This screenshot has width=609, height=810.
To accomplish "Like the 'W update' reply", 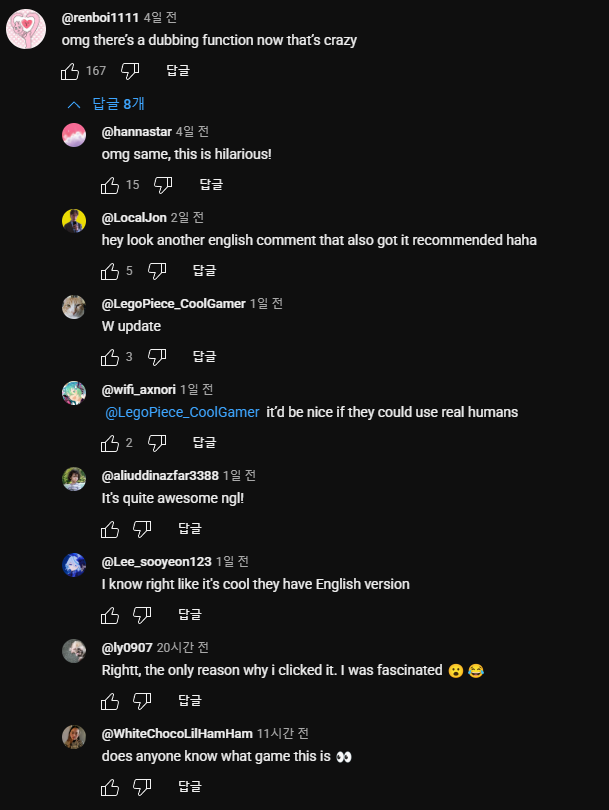I will click(110, 357).
